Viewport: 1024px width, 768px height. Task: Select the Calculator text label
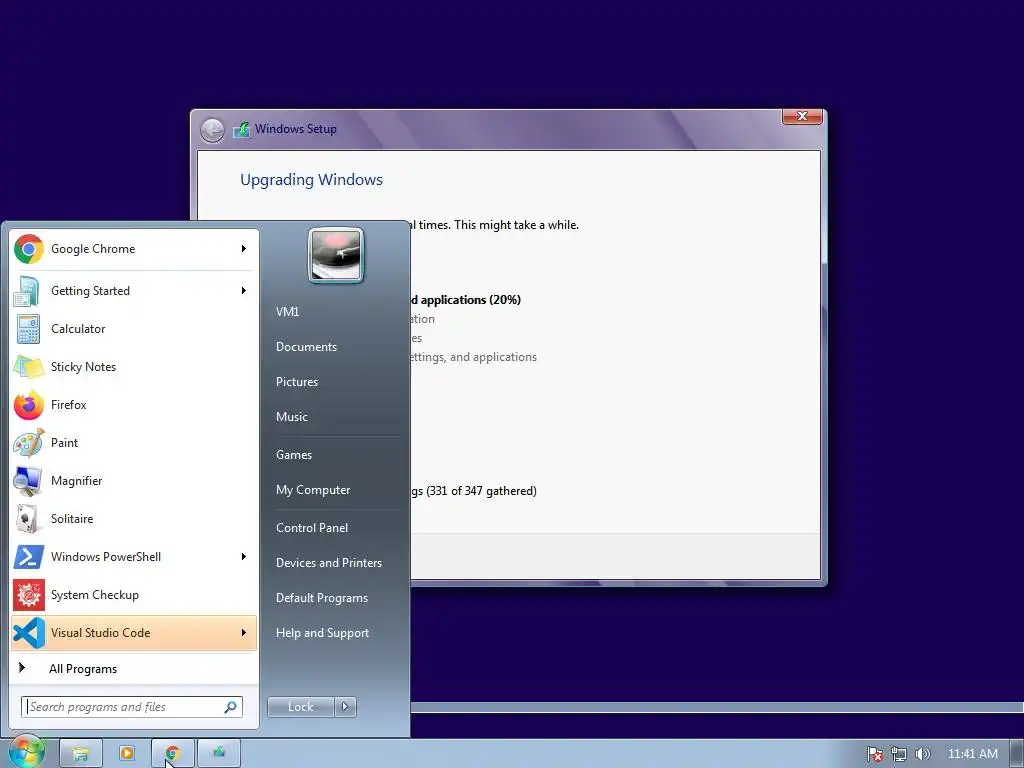click(x=78, y=329)
